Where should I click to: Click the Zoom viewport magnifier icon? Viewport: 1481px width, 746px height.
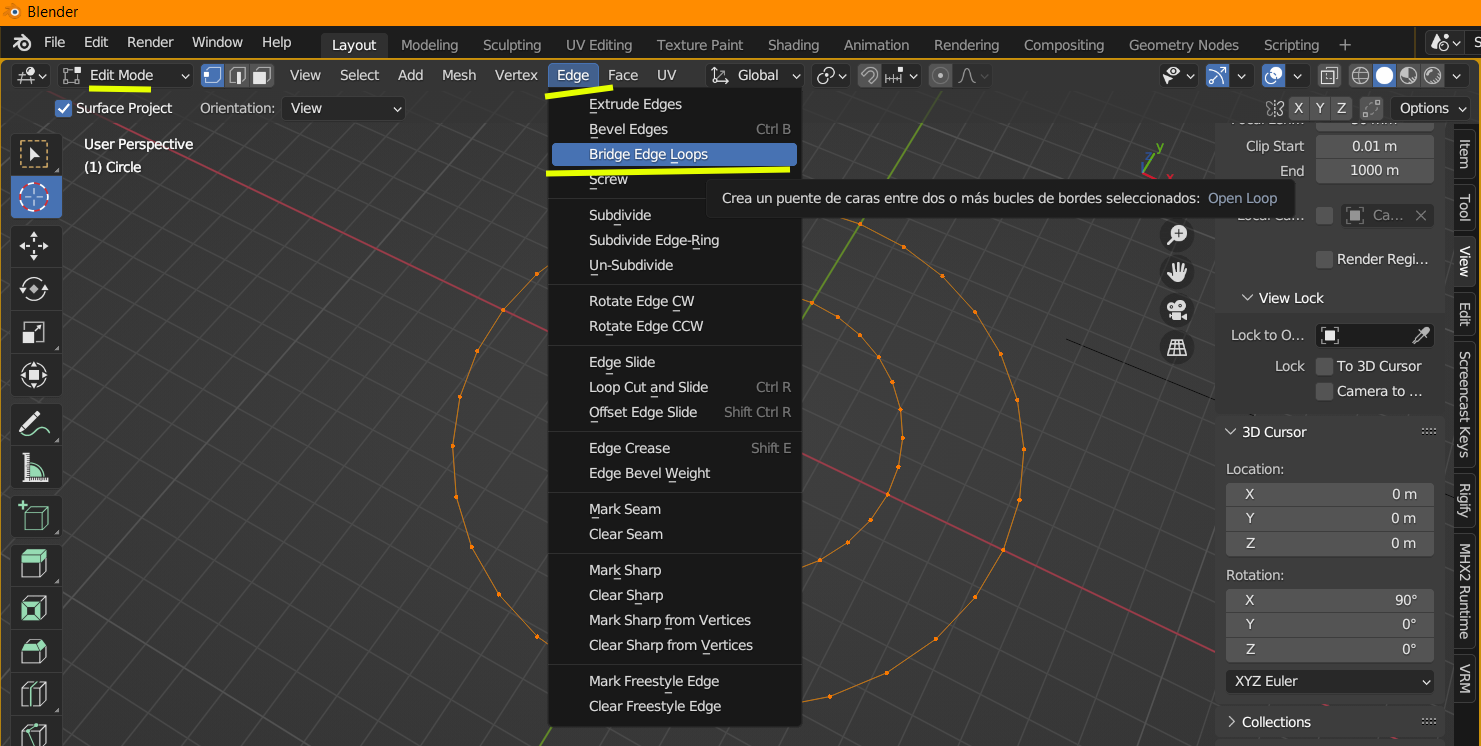(x=1177, y=235)
